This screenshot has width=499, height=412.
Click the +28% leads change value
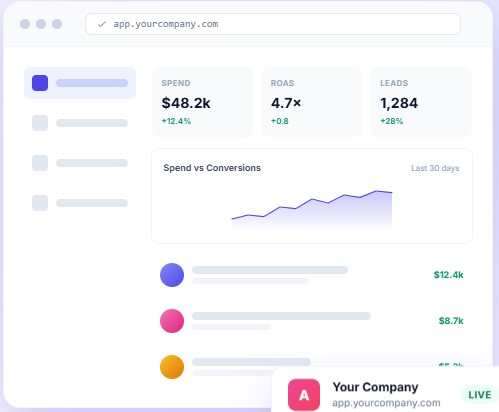coord(392,121)
